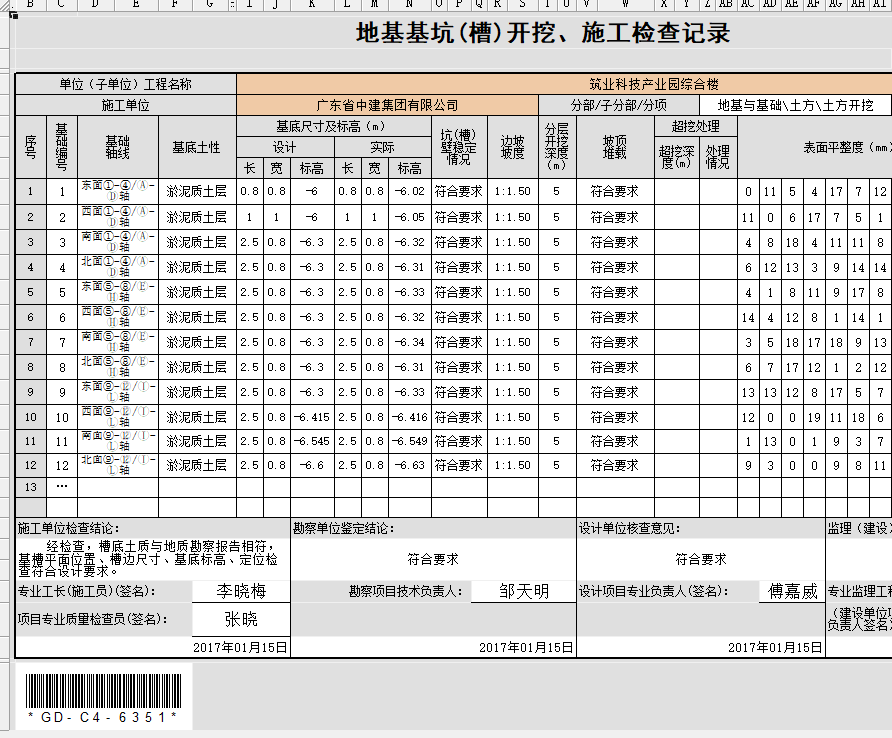The height and width of the screenshot is (738, 892).
Task: Click the ··· cell in row 13
Action: (x=62, y=487)
